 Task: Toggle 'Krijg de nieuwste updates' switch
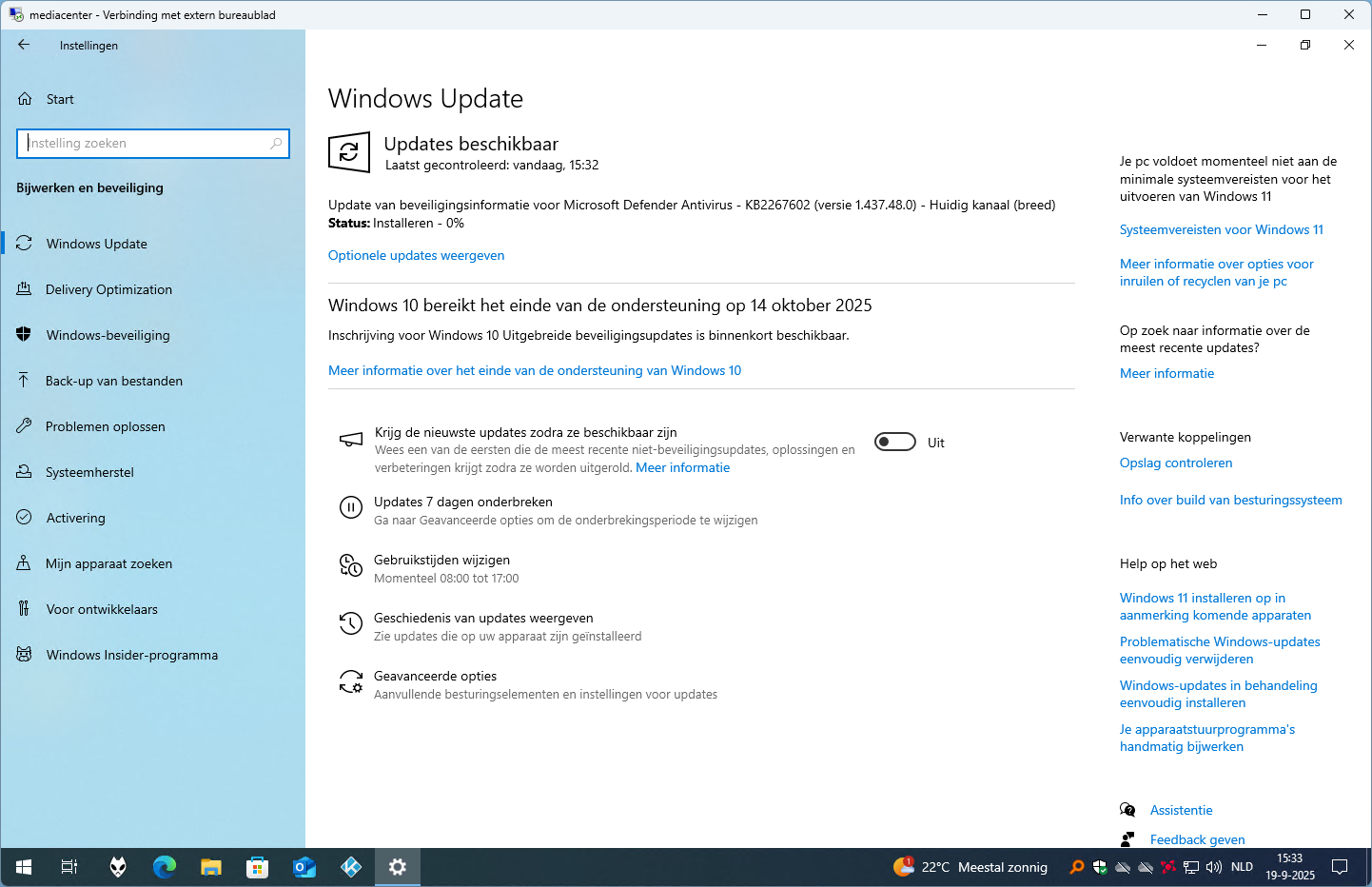point(895,442)
